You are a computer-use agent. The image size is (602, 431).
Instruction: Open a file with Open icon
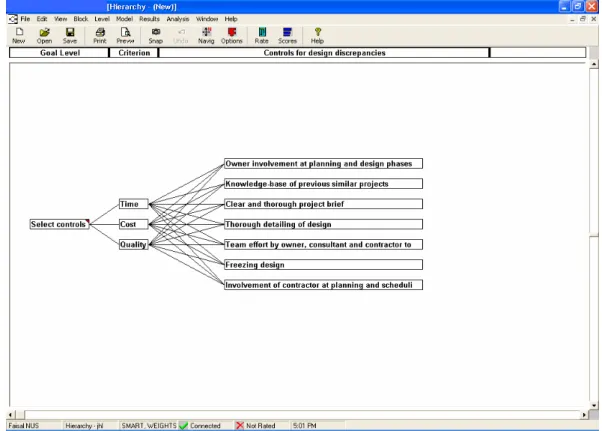click(x=44, y=36)
